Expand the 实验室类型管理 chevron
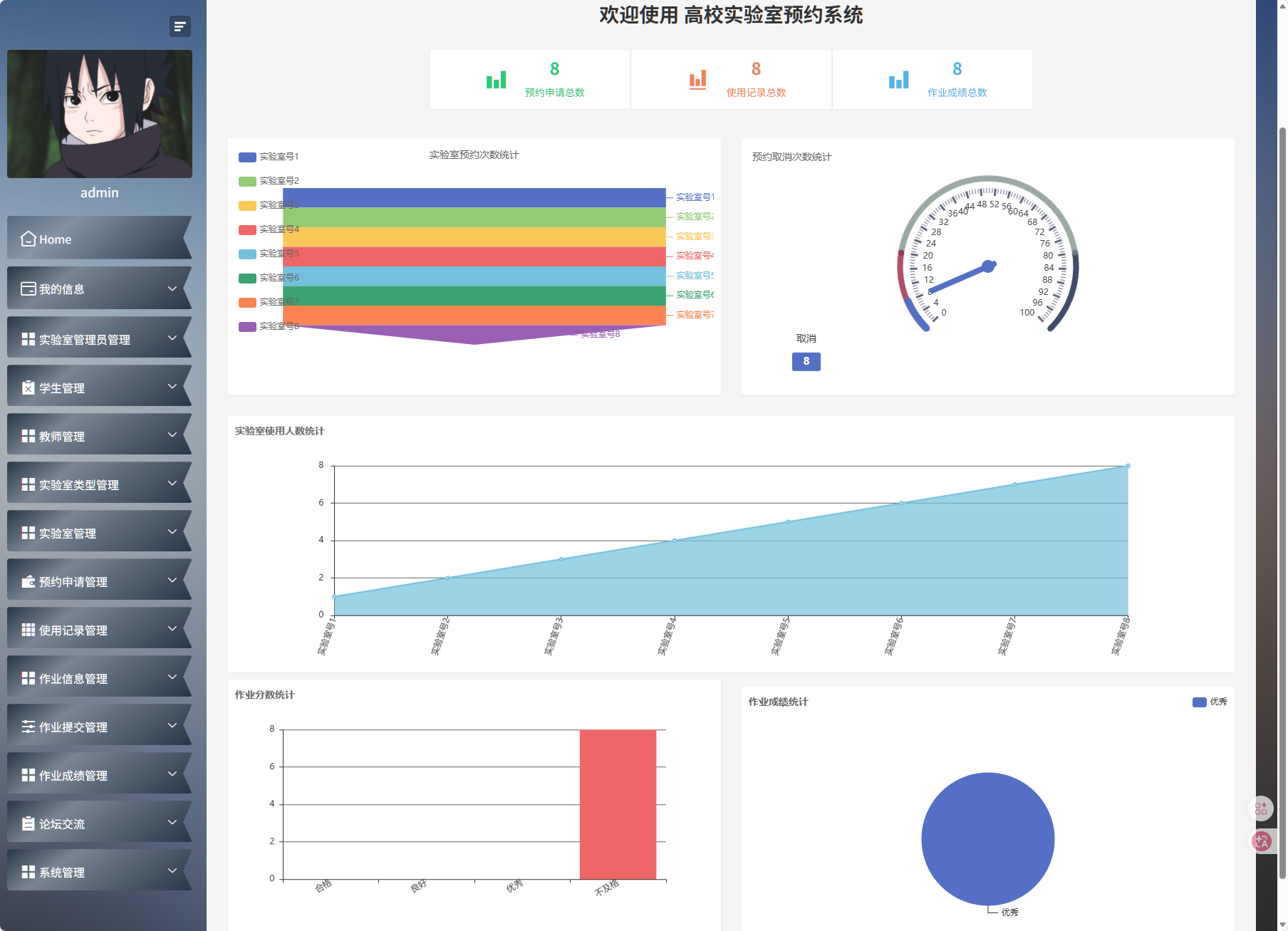Screen dimensions: 1288x931 pyautogui.click(x=172, y=483)
